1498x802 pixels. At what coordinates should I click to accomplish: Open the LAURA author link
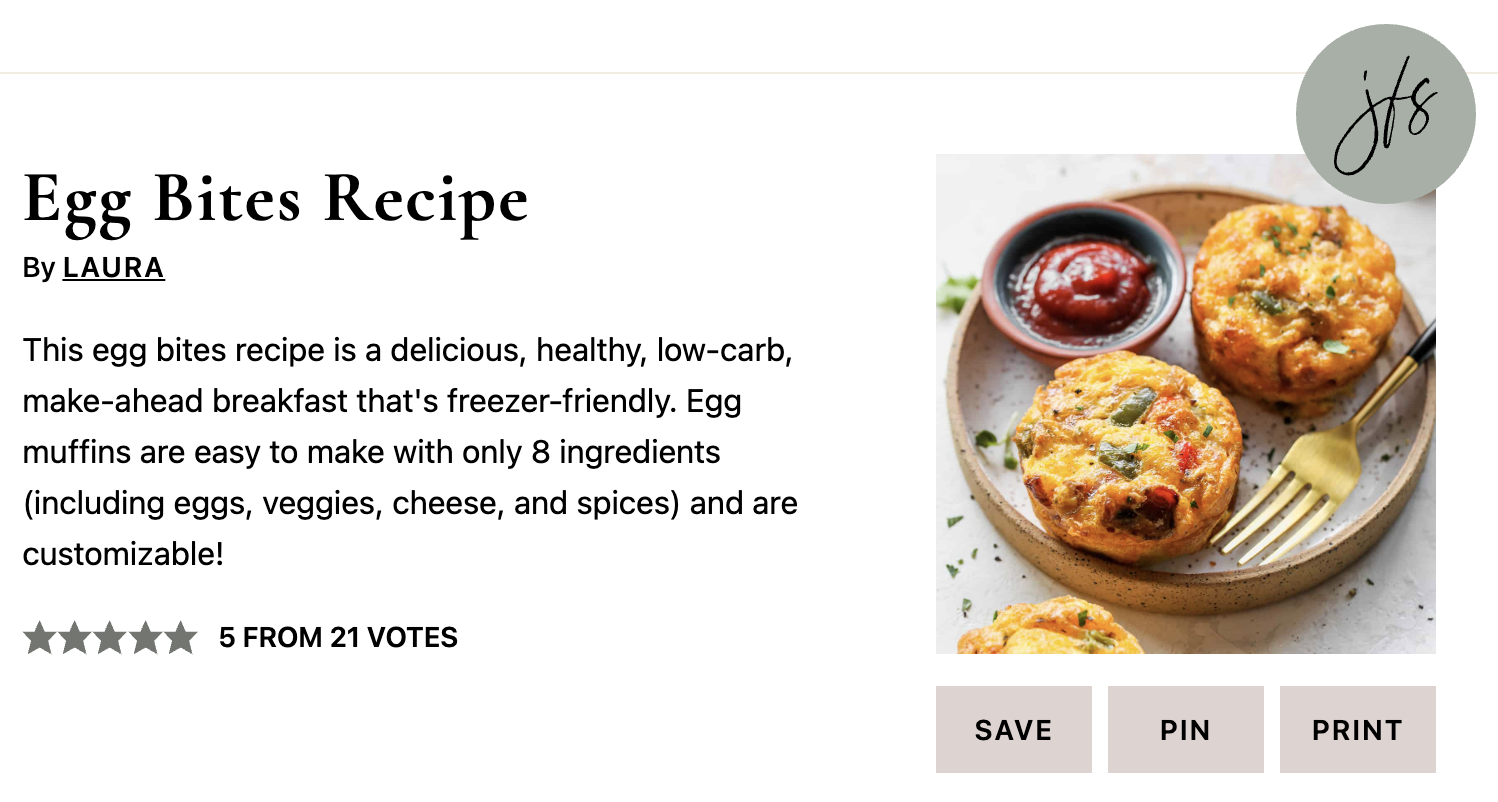tap(113, 268)
